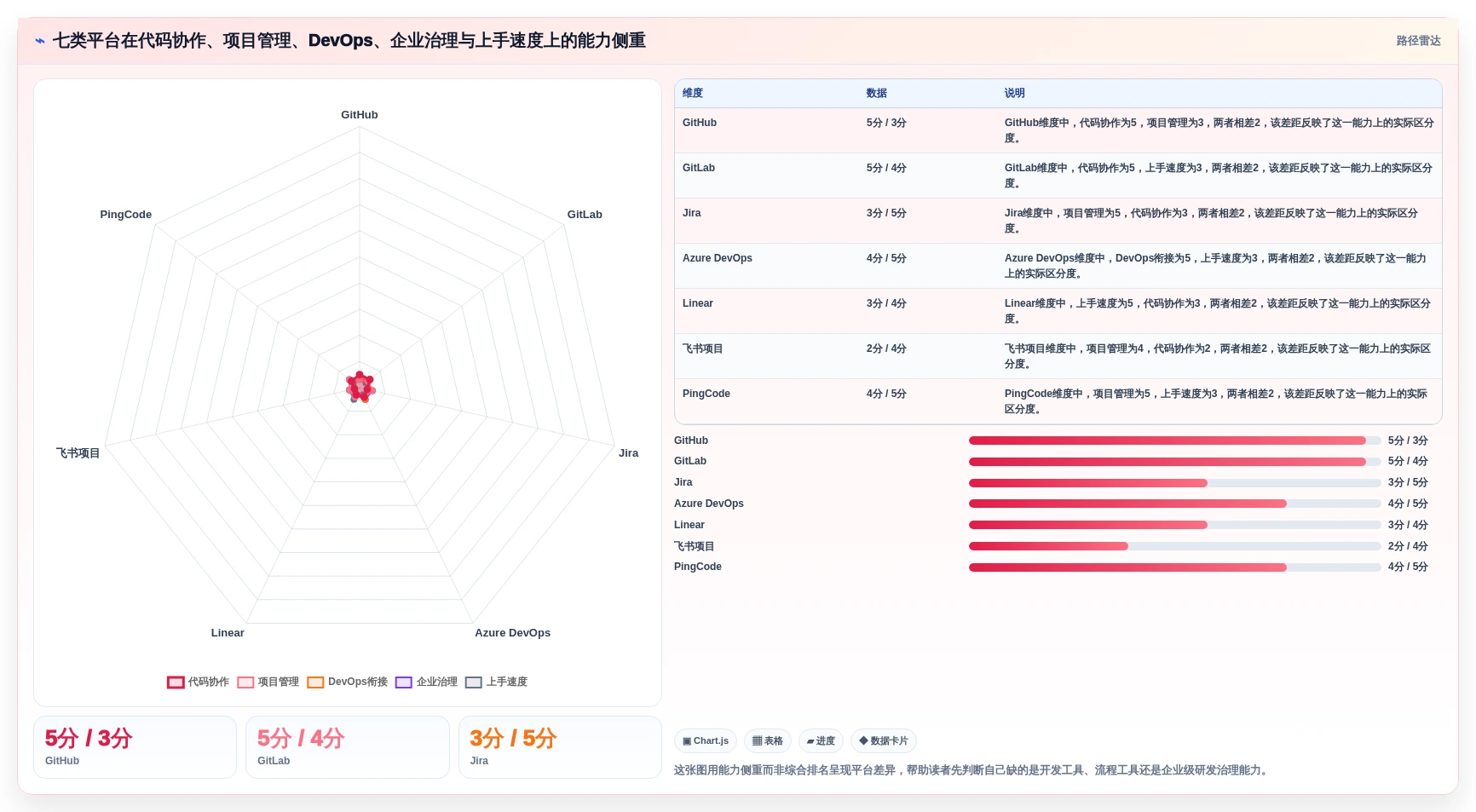This screenshot has height=812, width=1476.
Task: Click the GitLab progress bar
Action: coord(1174,462)
